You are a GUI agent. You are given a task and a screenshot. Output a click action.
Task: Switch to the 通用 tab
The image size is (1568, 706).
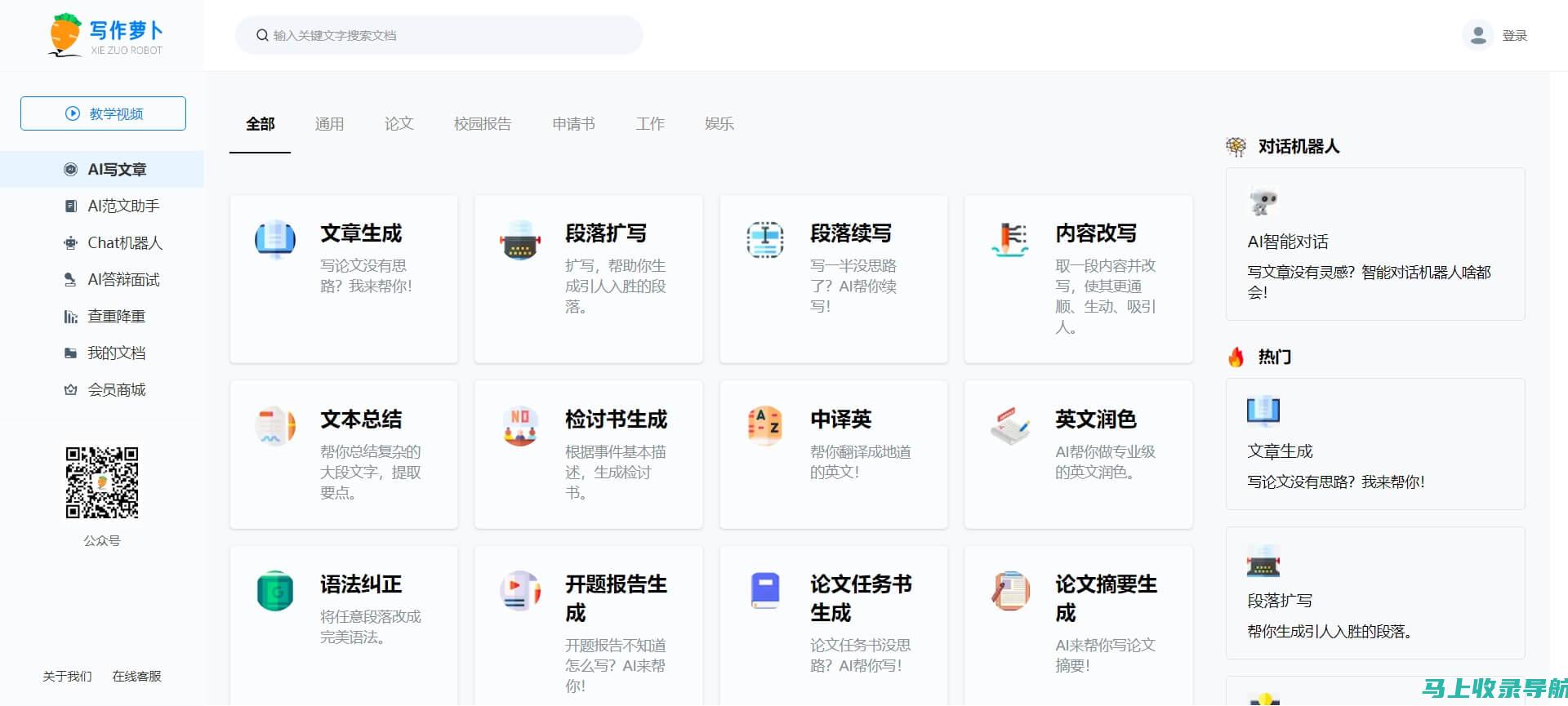(x=329, y=124)
